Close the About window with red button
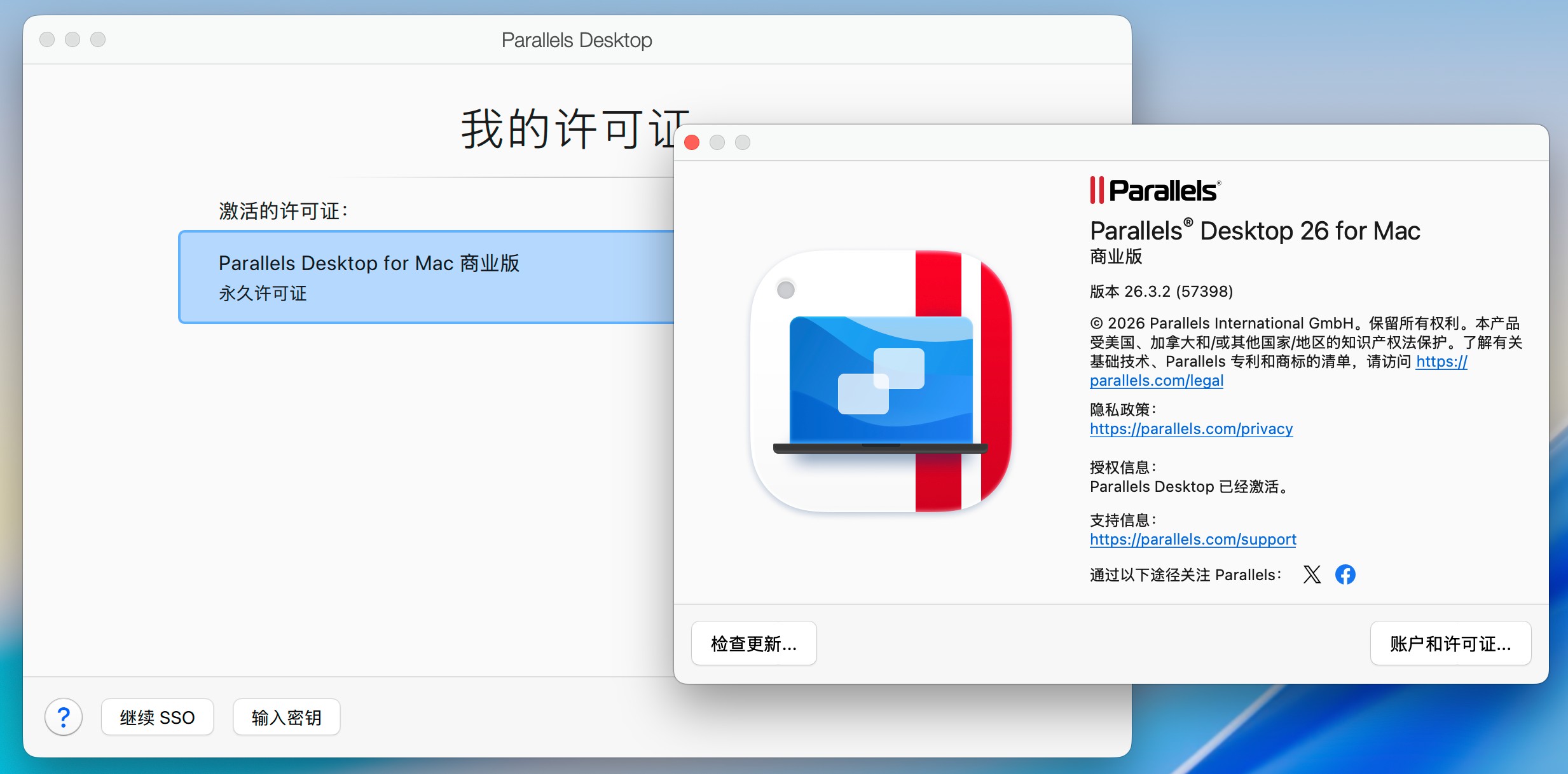 (x=692, y=142)
